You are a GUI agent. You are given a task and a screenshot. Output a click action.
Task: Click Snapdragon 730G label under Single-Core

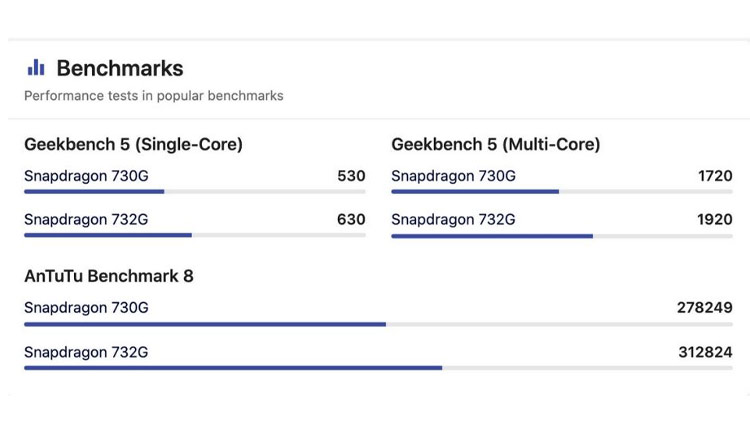coord(86,176)
